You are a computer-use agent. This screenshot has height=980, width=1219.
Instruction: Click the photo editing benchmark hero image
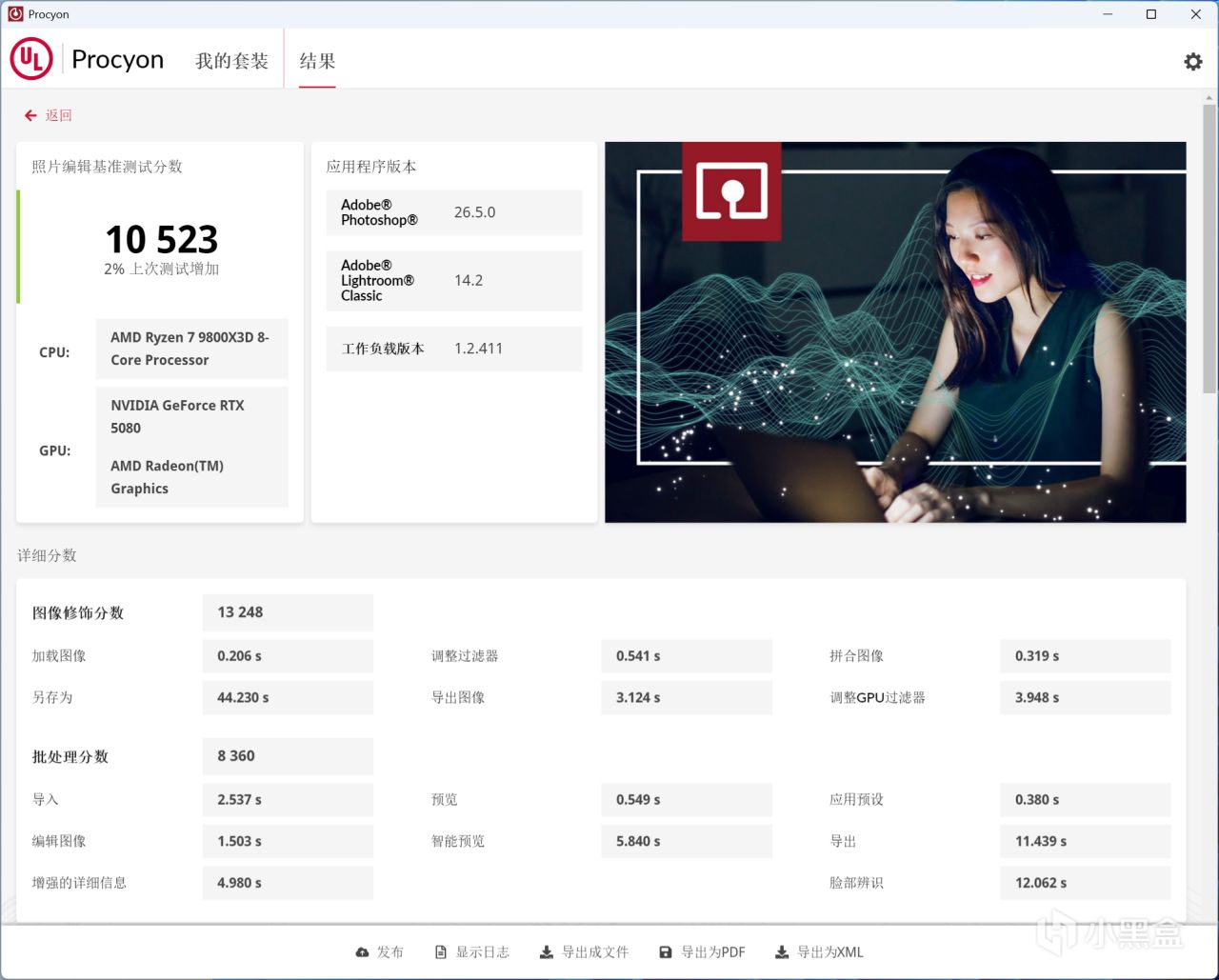(x=895, y=332)
